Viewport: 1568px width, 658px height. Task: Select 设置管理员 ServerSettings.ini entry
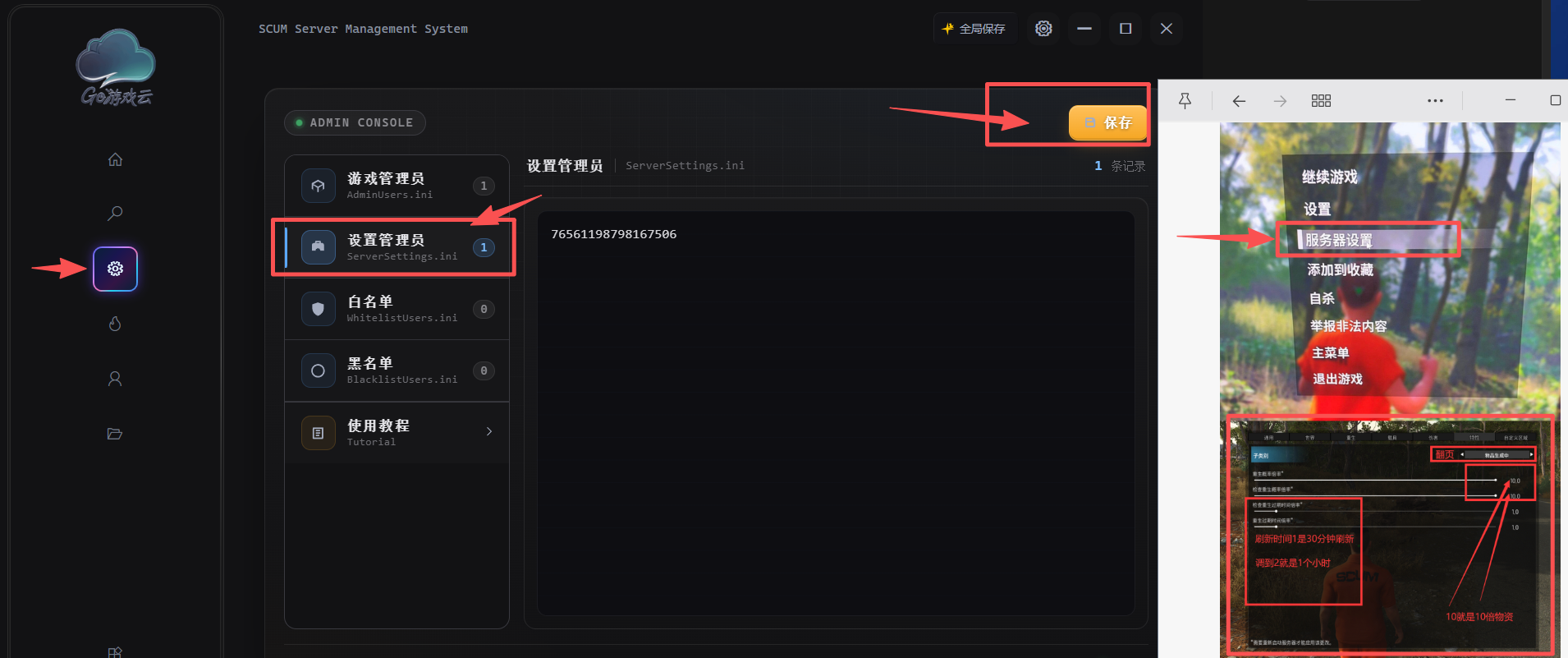point(397,247)
